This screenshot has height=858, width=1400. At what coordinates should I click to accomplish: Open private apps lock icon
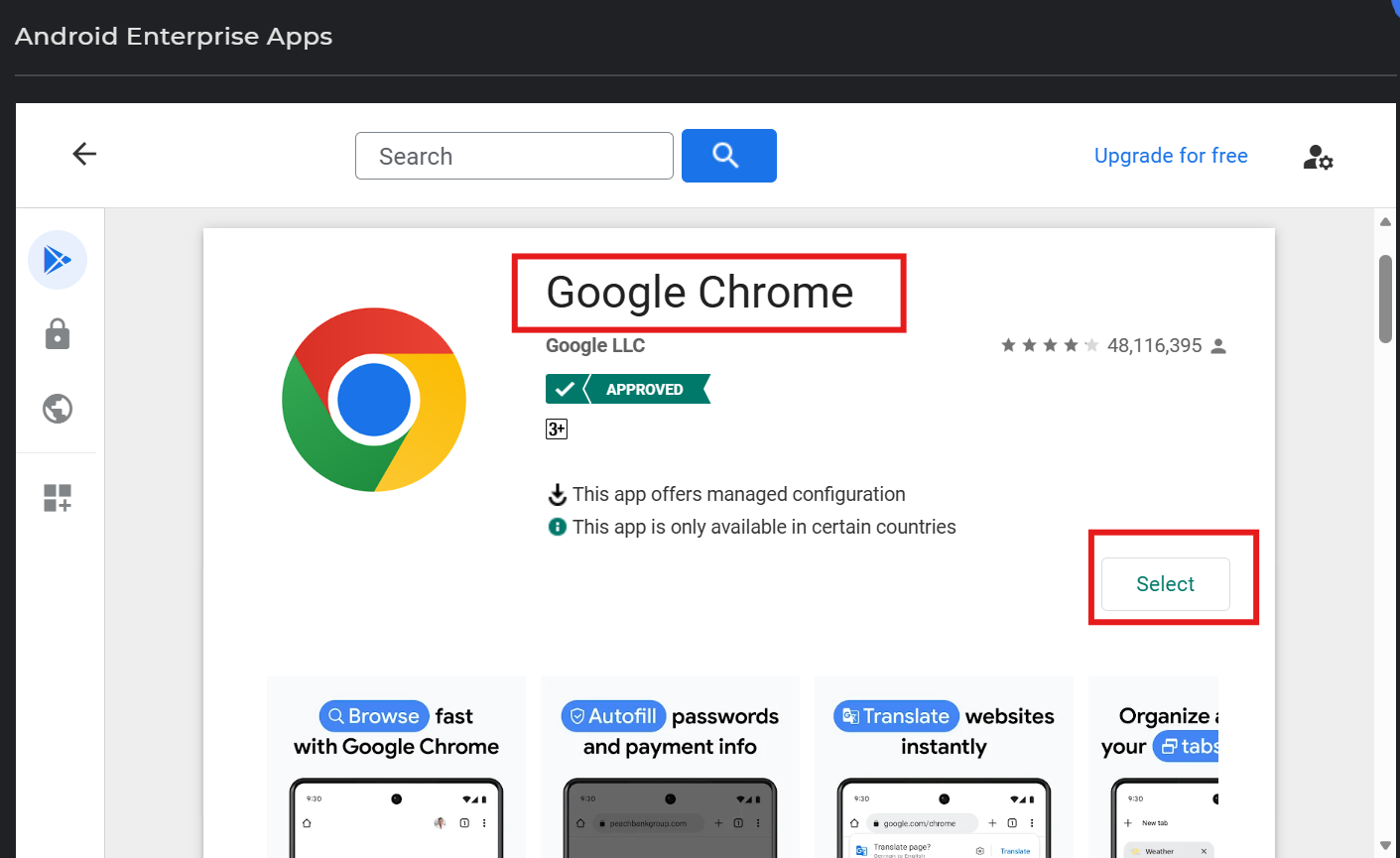(x=58, y=334)
